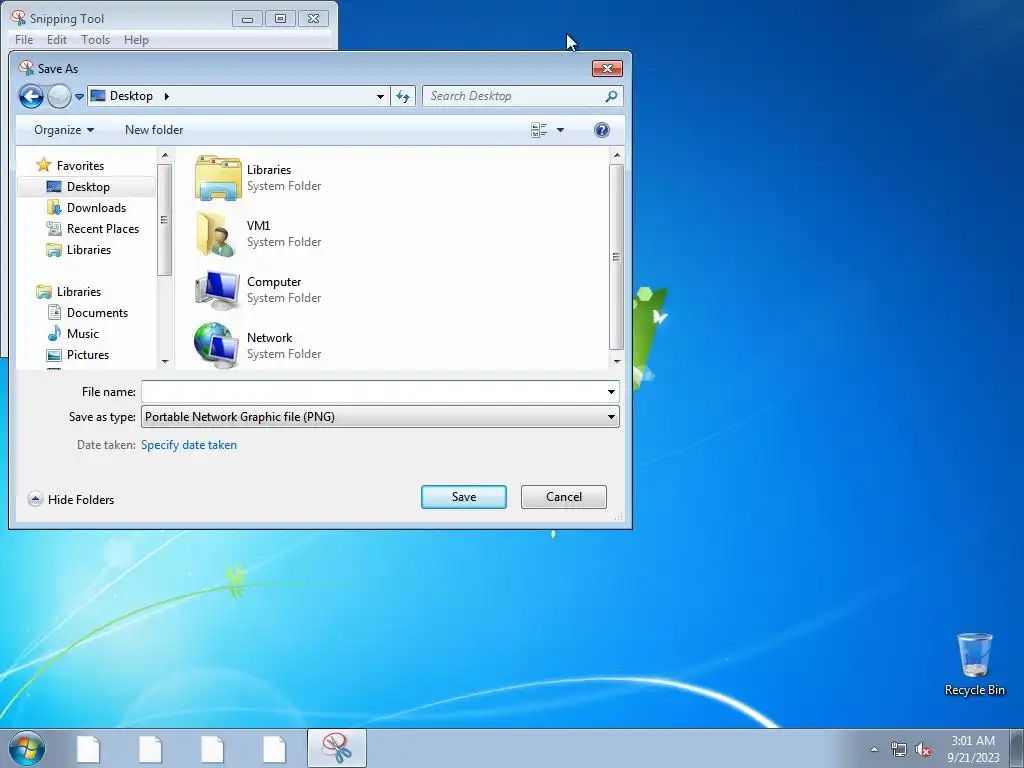Image resolution: width=1024 pixels, height=768 pixels.
Task: Select the Network item name
Action: (269, 338)
